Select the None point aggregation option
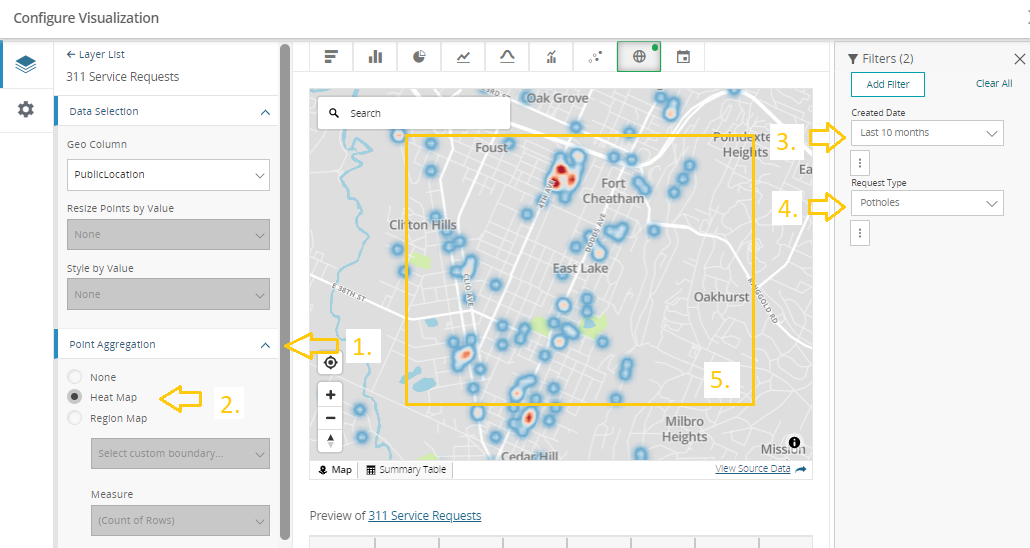 (x=75, y=377)
